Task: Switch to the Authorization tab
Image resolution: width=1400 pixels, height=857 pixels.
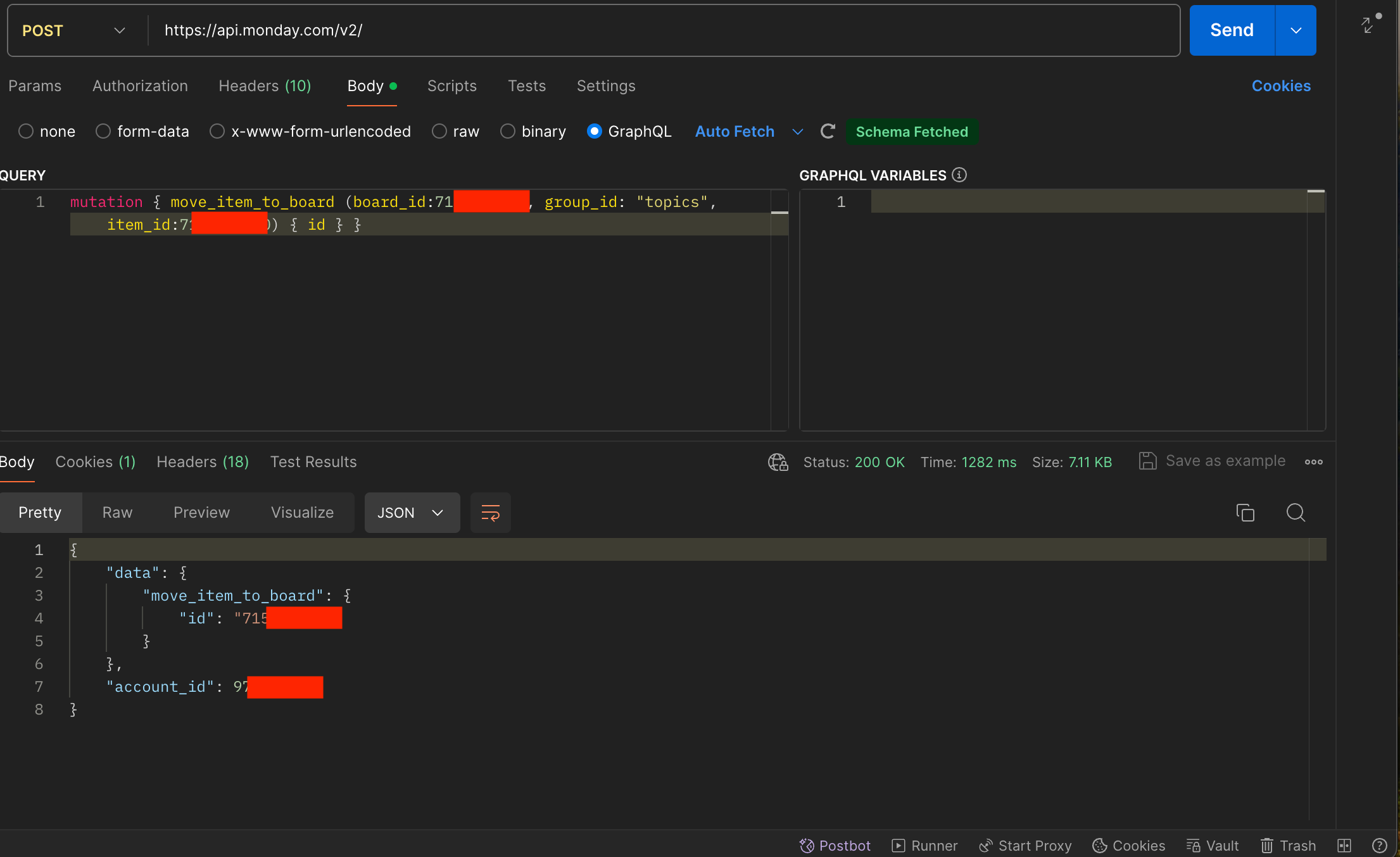Action: click(x=140, y=85)
